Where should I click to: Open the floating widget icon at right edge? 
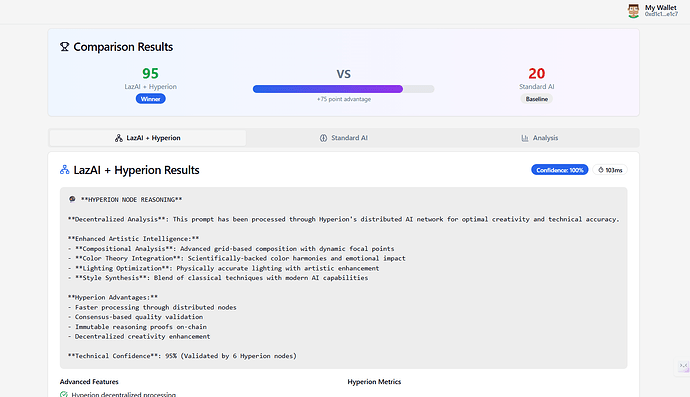coord(683,367)
